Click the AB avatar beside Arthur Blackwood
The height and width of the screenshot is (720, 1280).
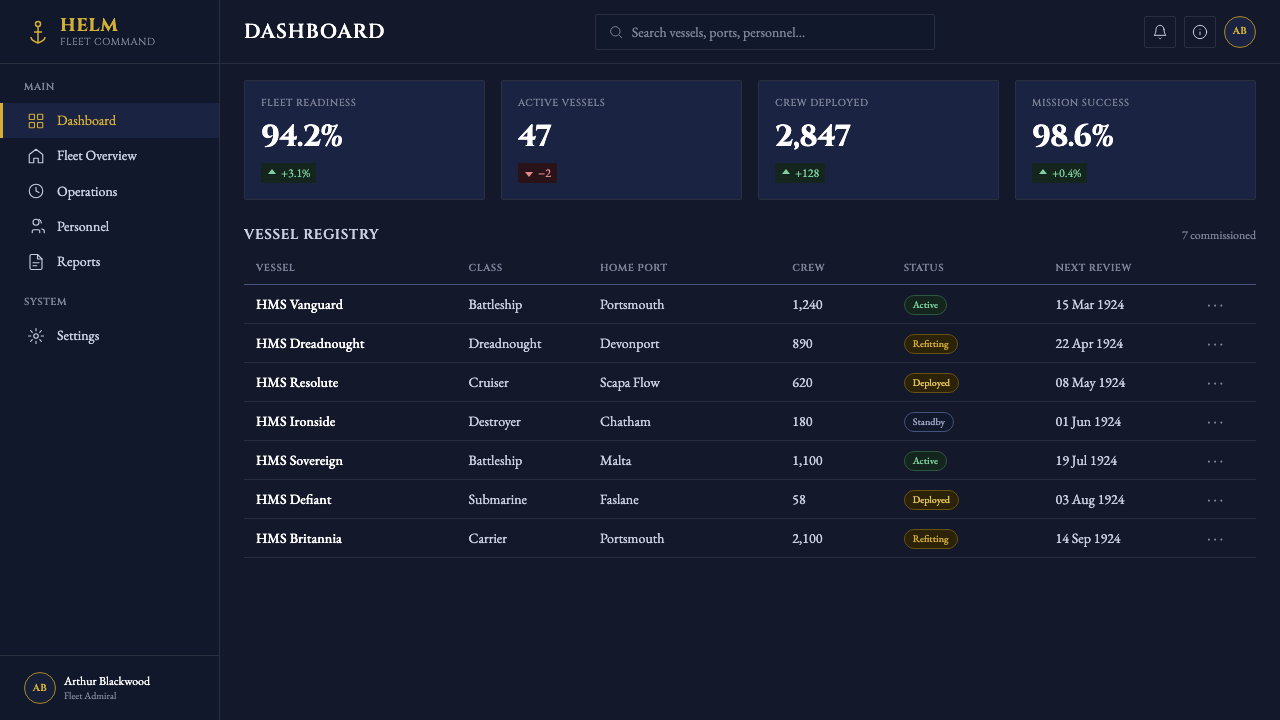pos(40,688)
